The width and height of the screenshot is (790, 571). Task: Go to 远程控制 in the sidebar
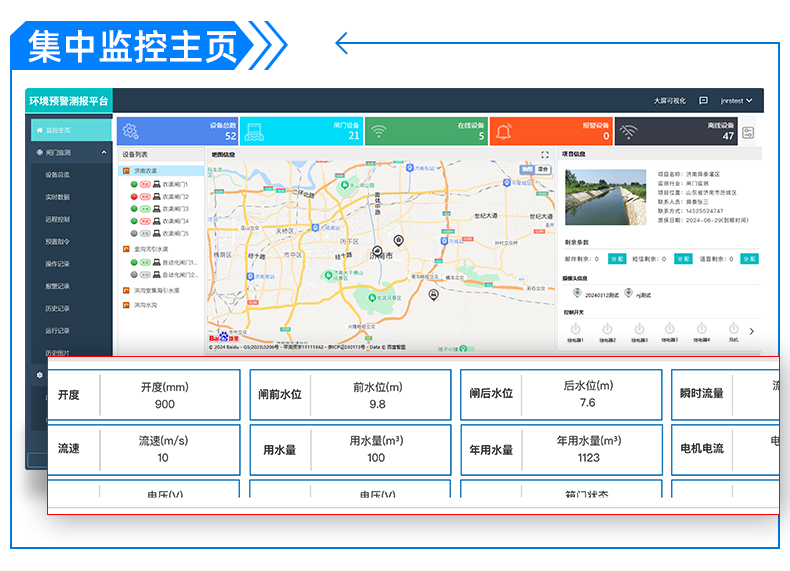pos(57,219)
